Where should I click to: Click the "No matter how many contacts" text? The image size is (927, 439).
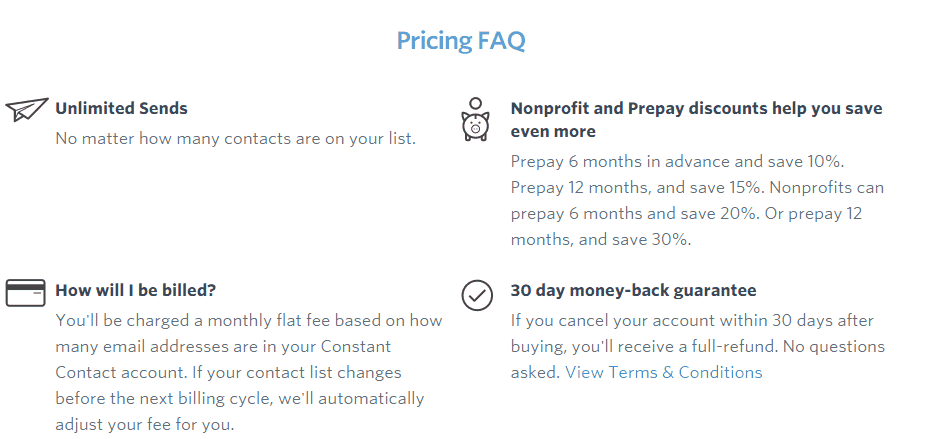[x=235, y=138]
